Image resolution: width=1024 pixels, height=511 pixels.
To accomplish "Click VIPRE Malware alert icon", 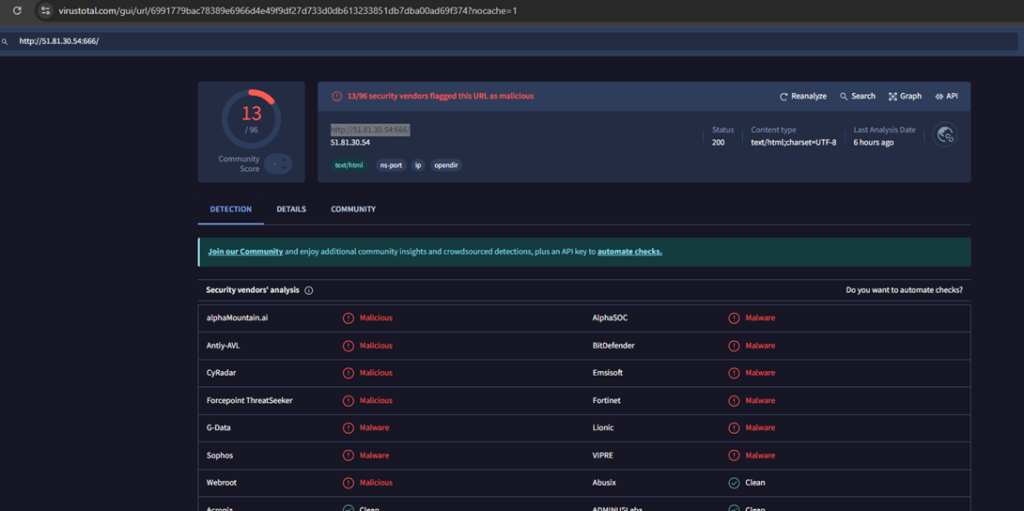I will click(734, 455).
